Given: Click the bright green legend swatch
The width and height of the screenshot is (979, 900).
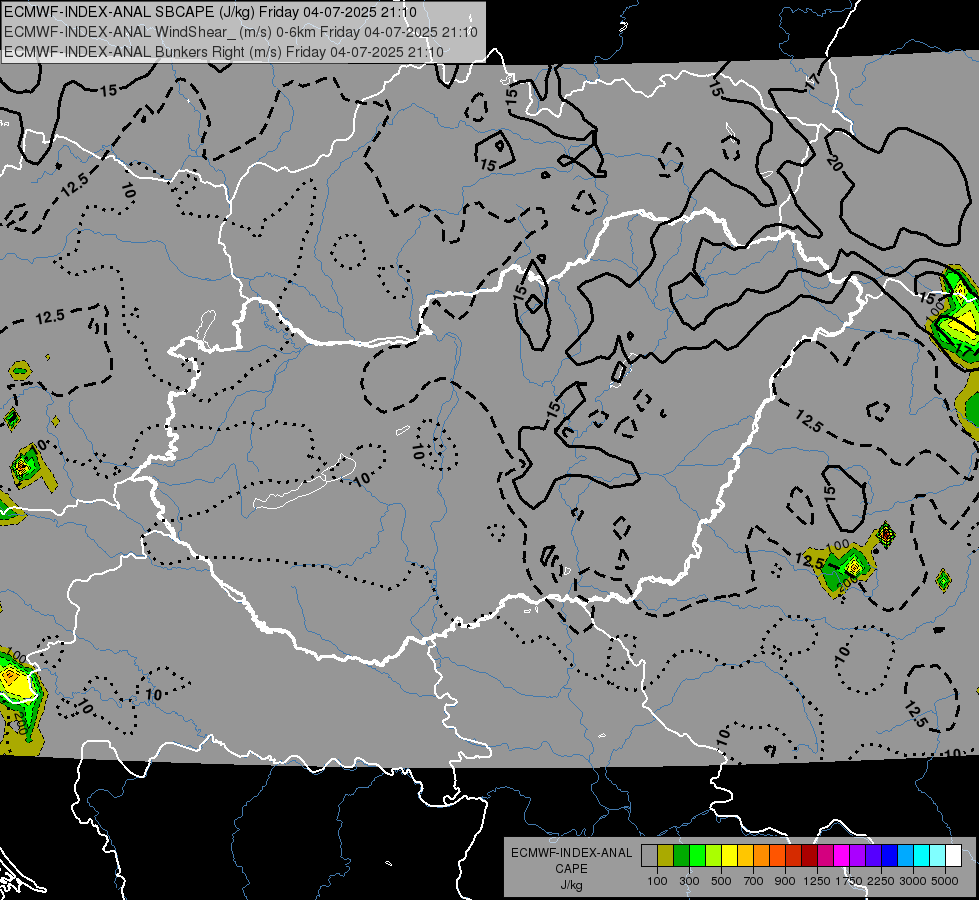Looking at the screenshot, I should pyautogui.click(x=697, y=856).
